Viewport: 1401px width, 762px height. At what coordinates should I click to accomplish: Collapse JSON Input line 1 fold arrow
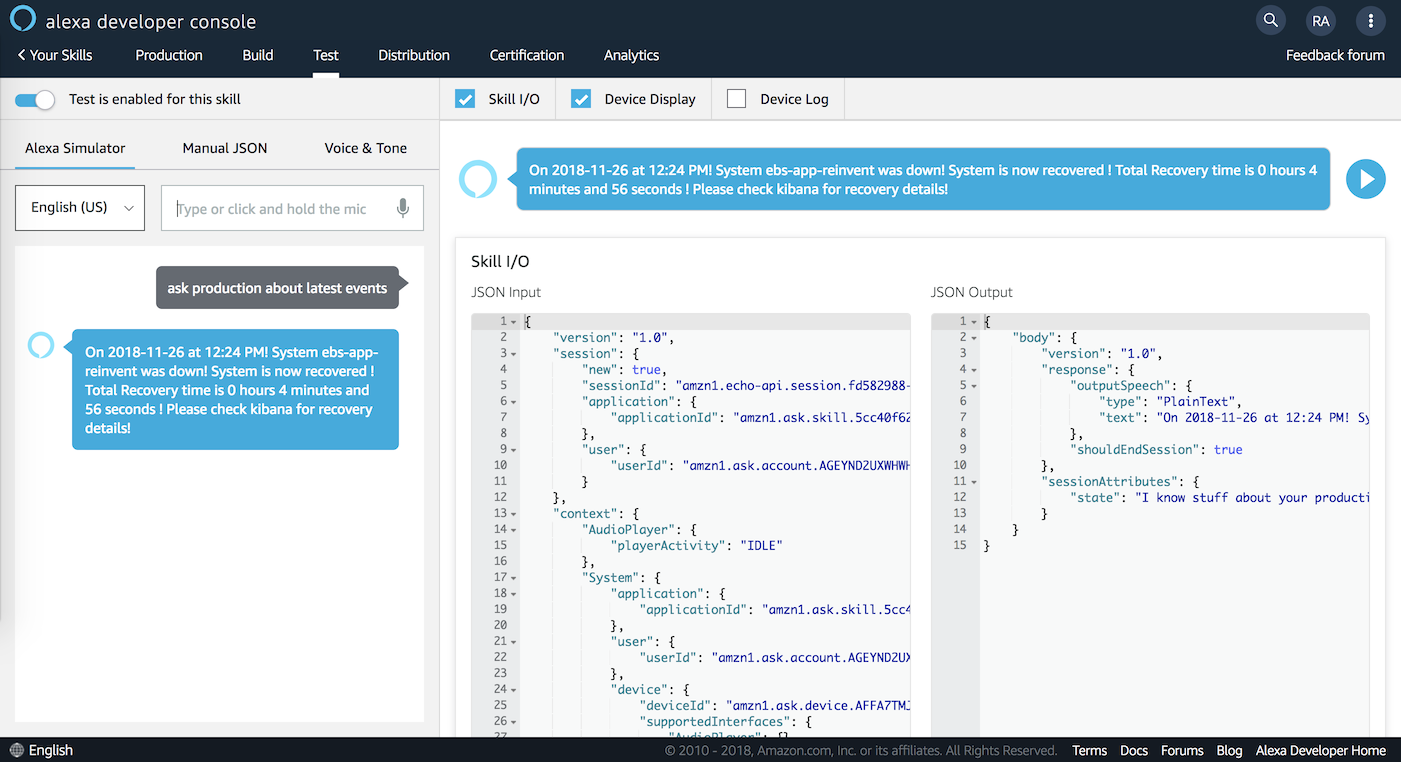[514, 322]
